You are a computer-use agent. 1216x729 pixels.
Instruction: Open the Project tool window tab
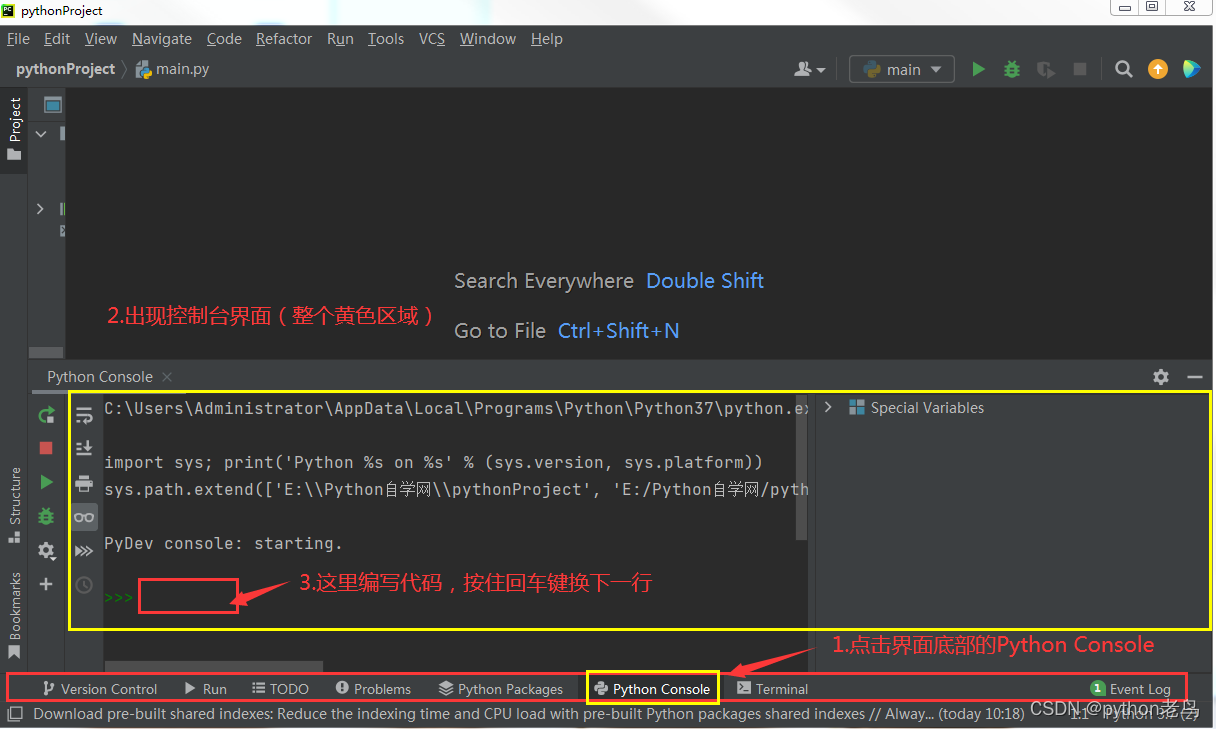[14, 128]
